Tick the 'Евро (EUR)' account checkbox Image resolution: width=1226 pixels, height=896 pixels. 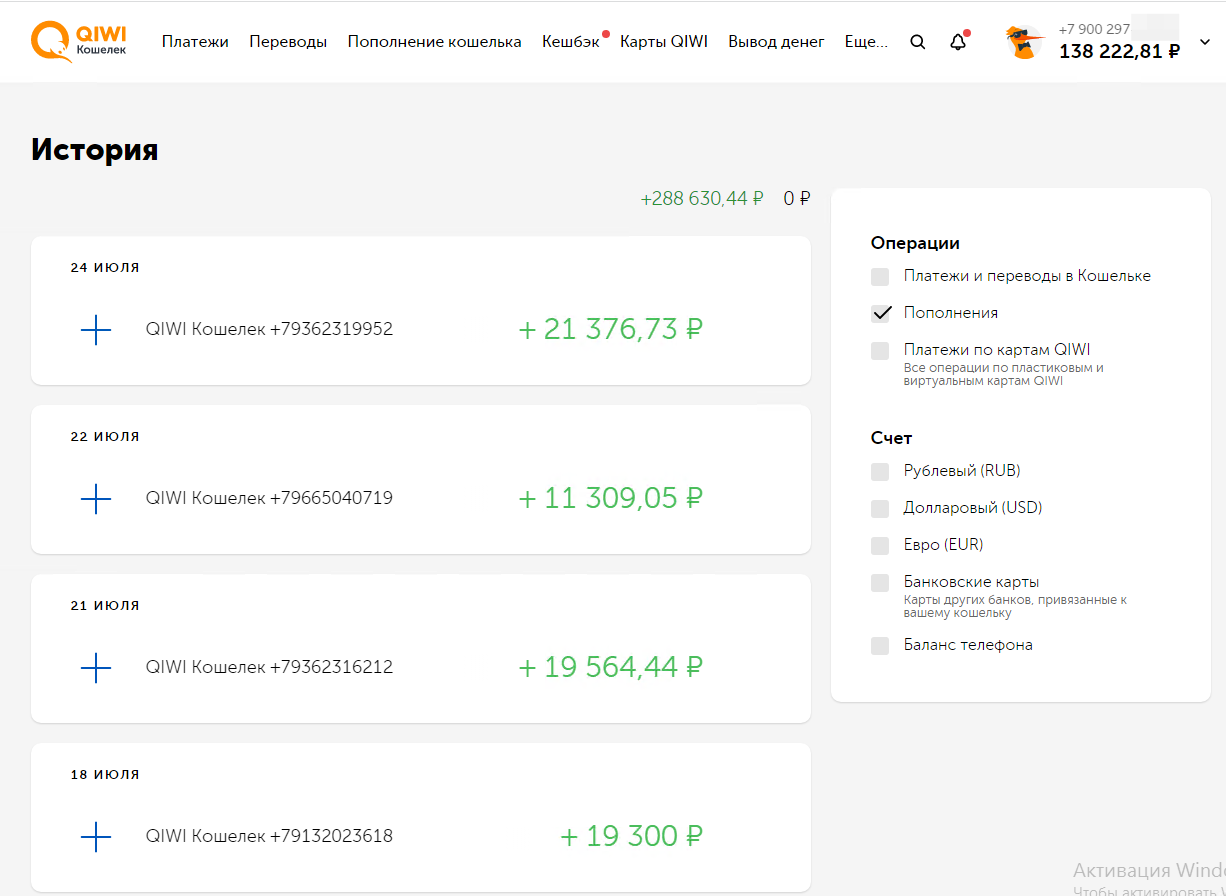(x=880, y=546)
